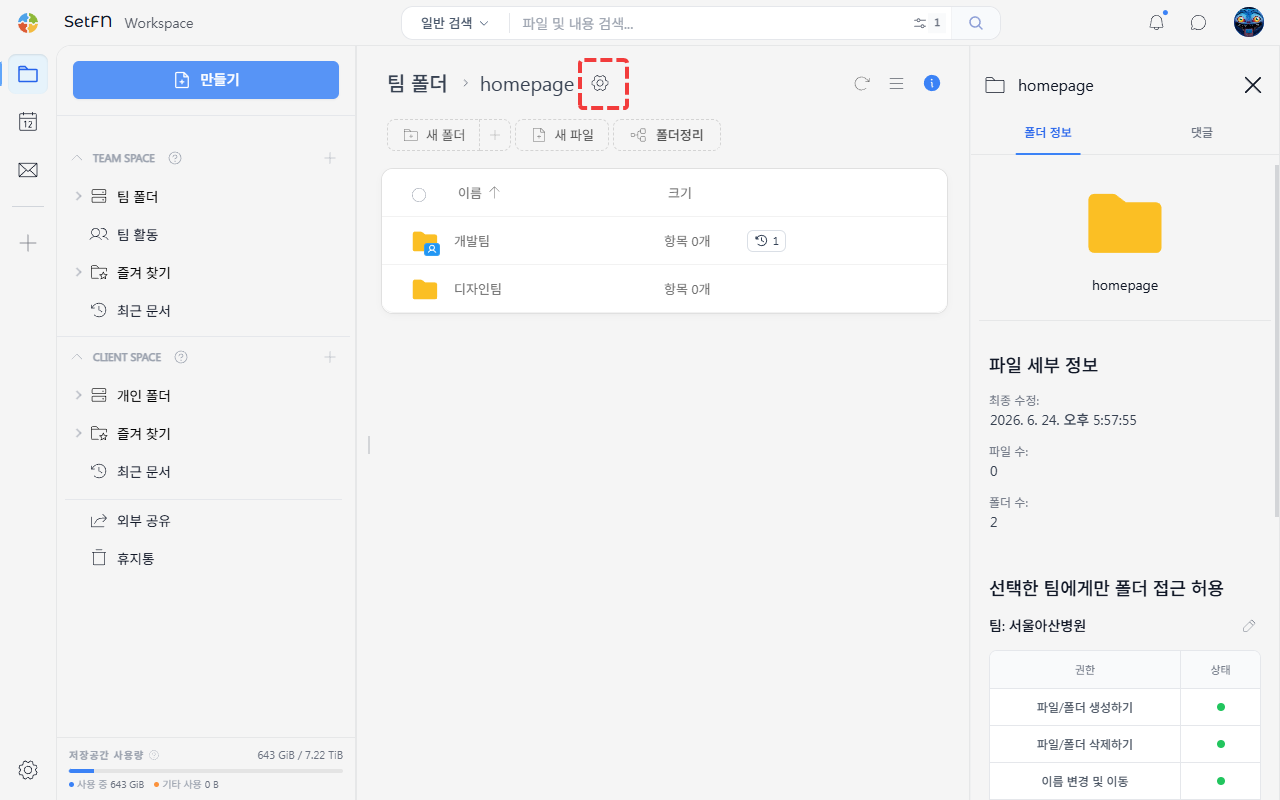Click the 파일/폴더 생성하기 permission row

coord(1125,707)
